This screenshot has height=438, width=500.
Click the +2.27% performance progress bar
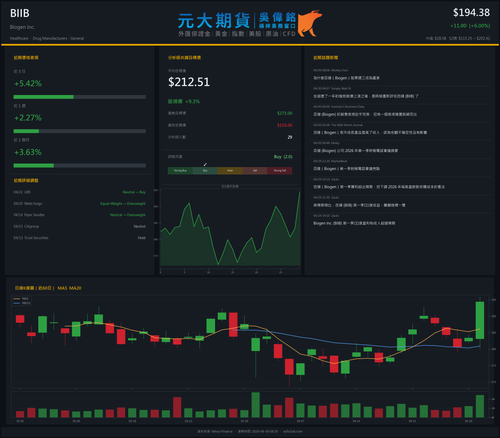tap(80, 131)
